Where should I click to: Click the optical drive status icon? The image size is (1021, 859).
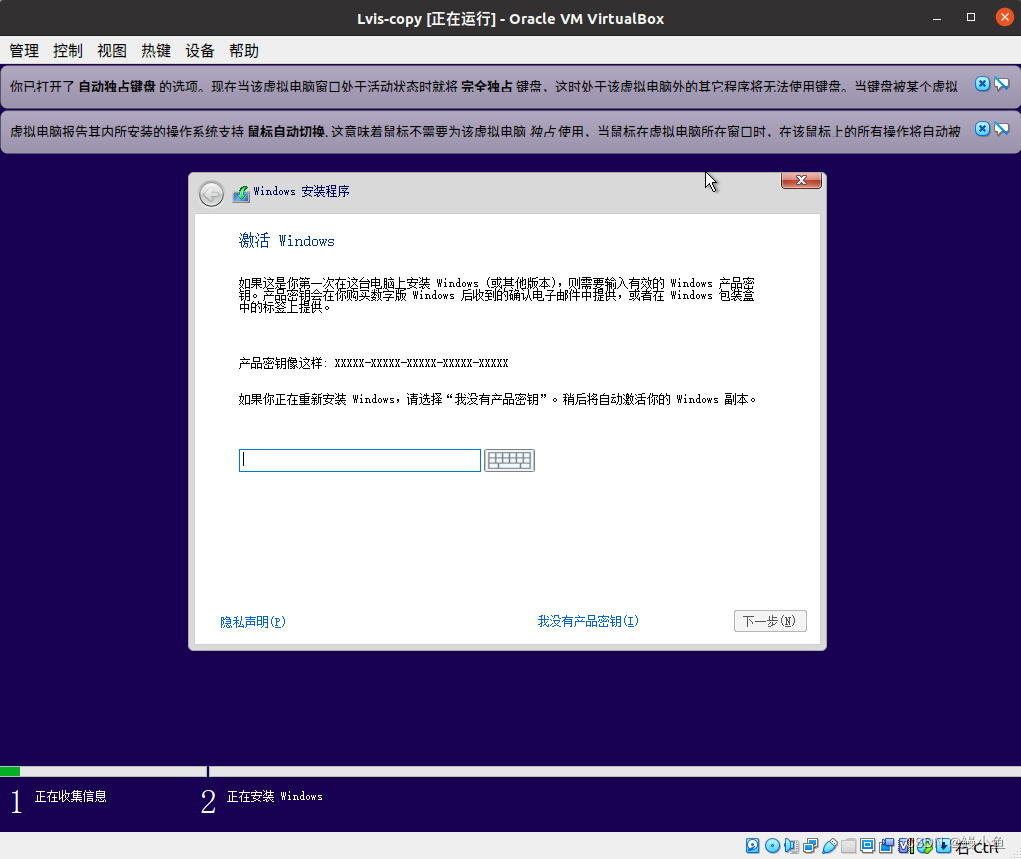click(771, 846)
